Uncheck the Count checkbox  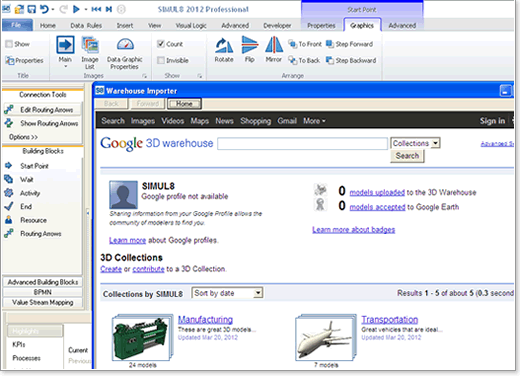click(161, 44)
